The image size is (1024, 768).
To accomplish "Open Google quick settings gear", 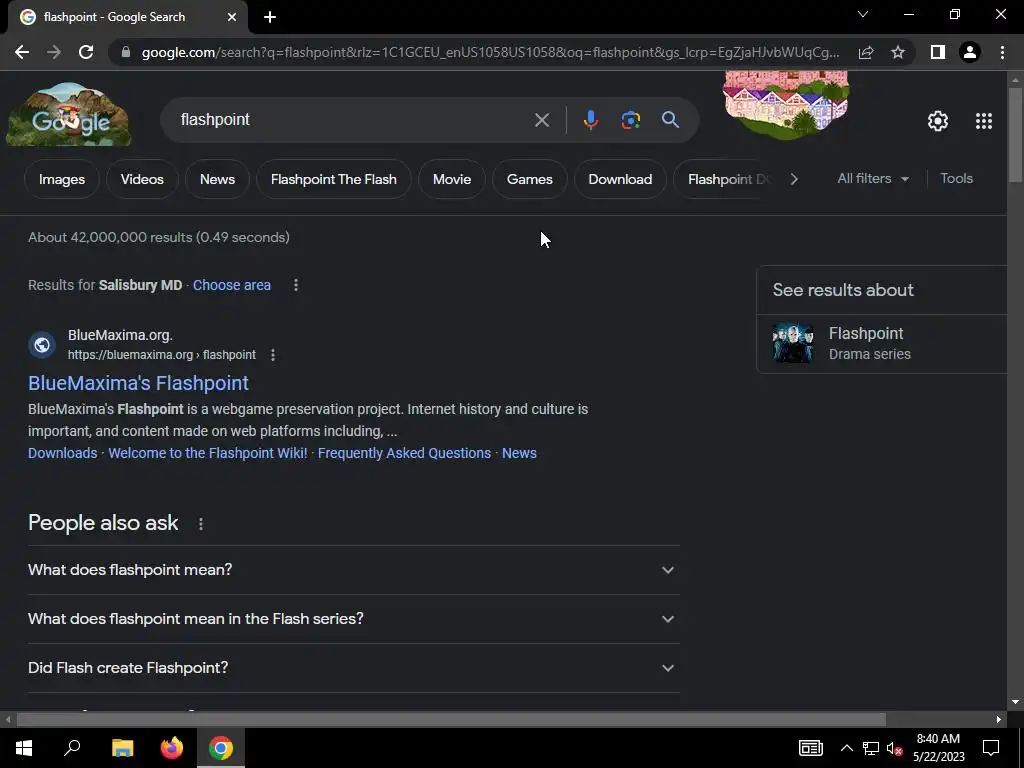I will (938, 121).
